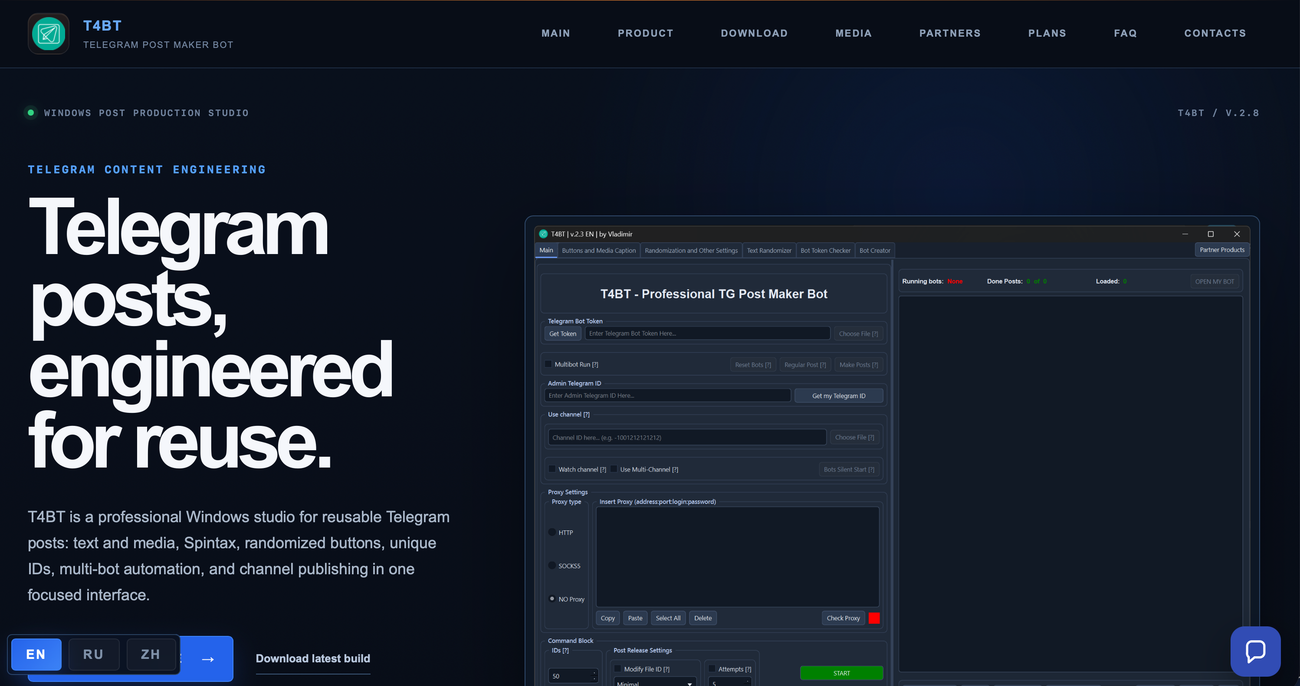Open the MEDIA nav section
Image resolution: width=1300 pixels, height=686 pixels.
853,33
